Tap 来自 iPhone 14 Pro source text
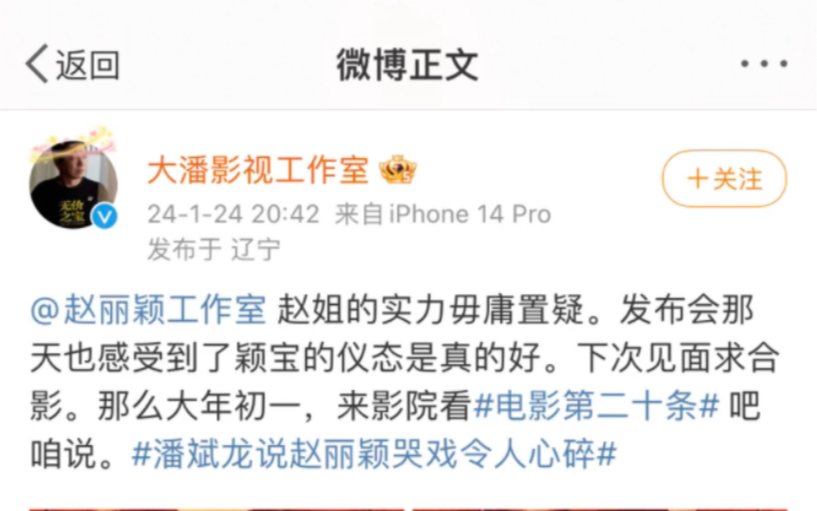The width and height of the screenshot is (817, 511). tap(443, 214)
